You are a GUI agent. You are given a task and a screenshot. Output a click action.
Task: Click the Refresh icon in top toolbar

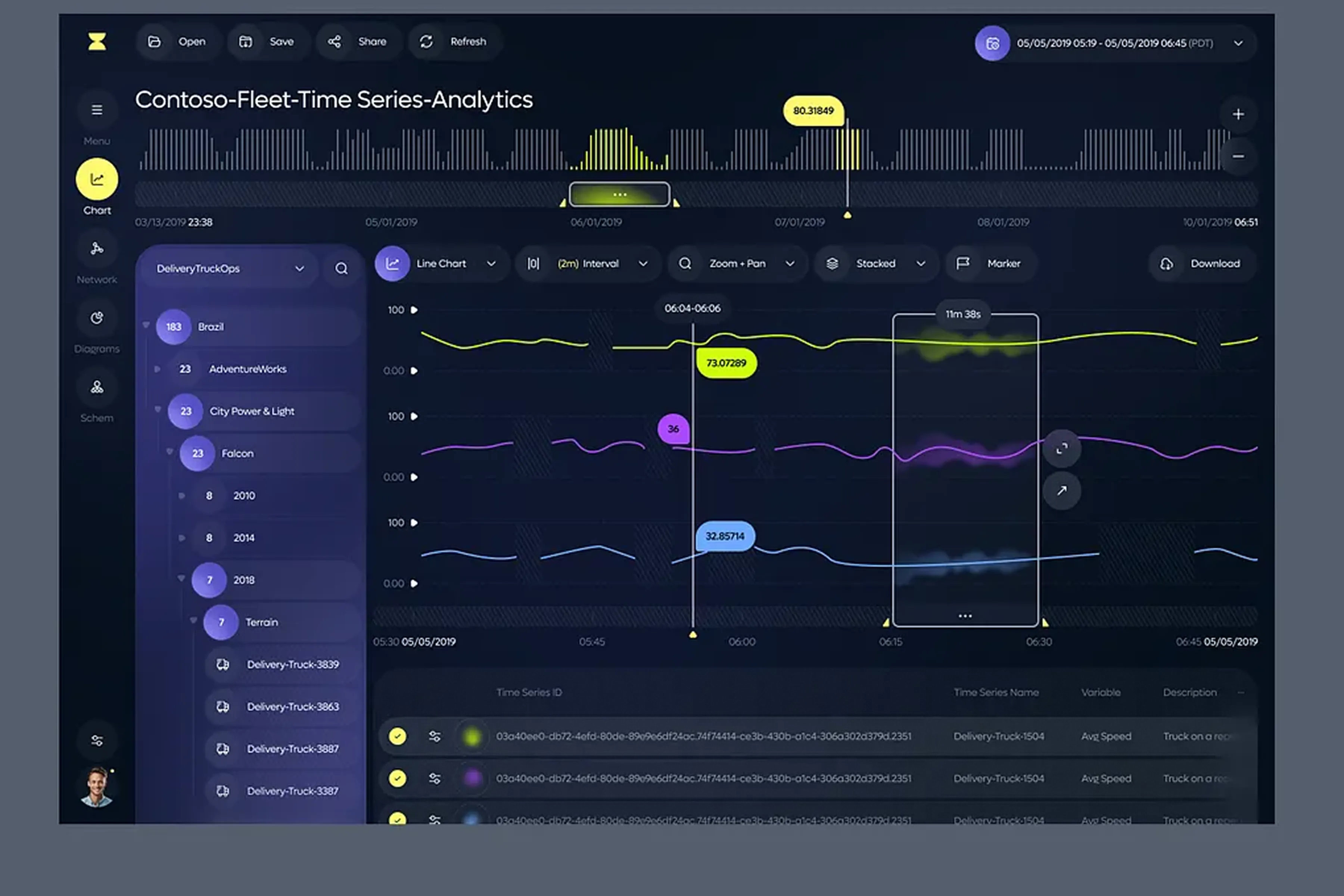pyautogui.click(x=426, y=42)
